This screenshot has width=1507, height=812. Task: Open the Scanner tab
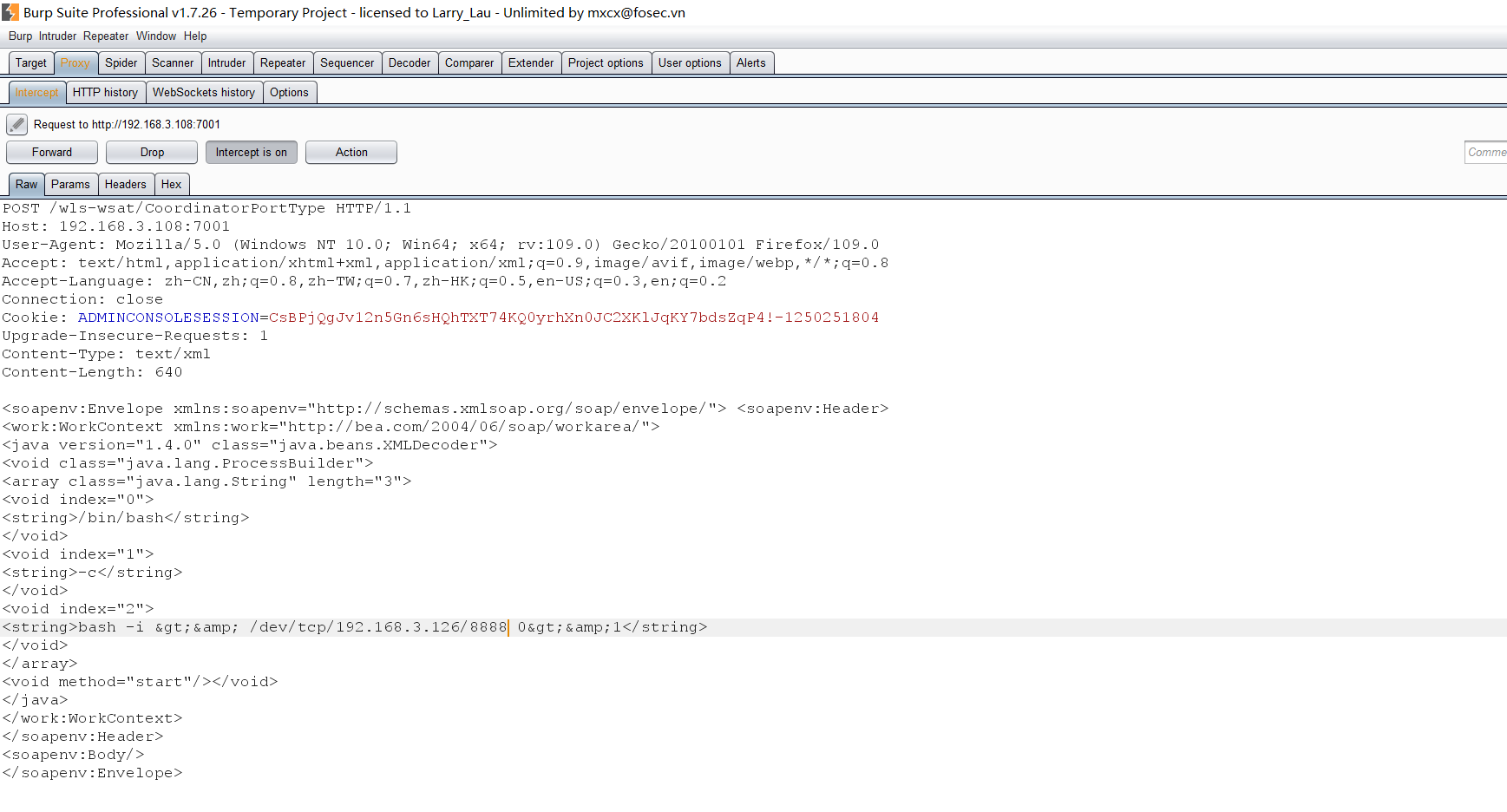pos(173,63)
